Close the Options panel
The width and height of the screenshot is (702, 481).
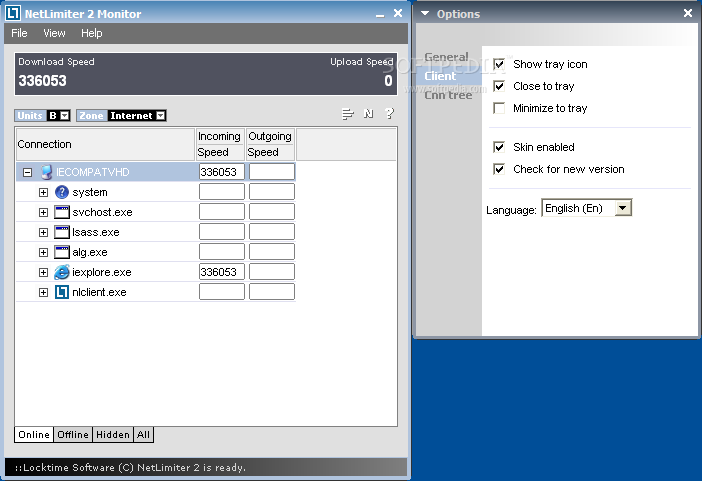click(x=688, y=13)
